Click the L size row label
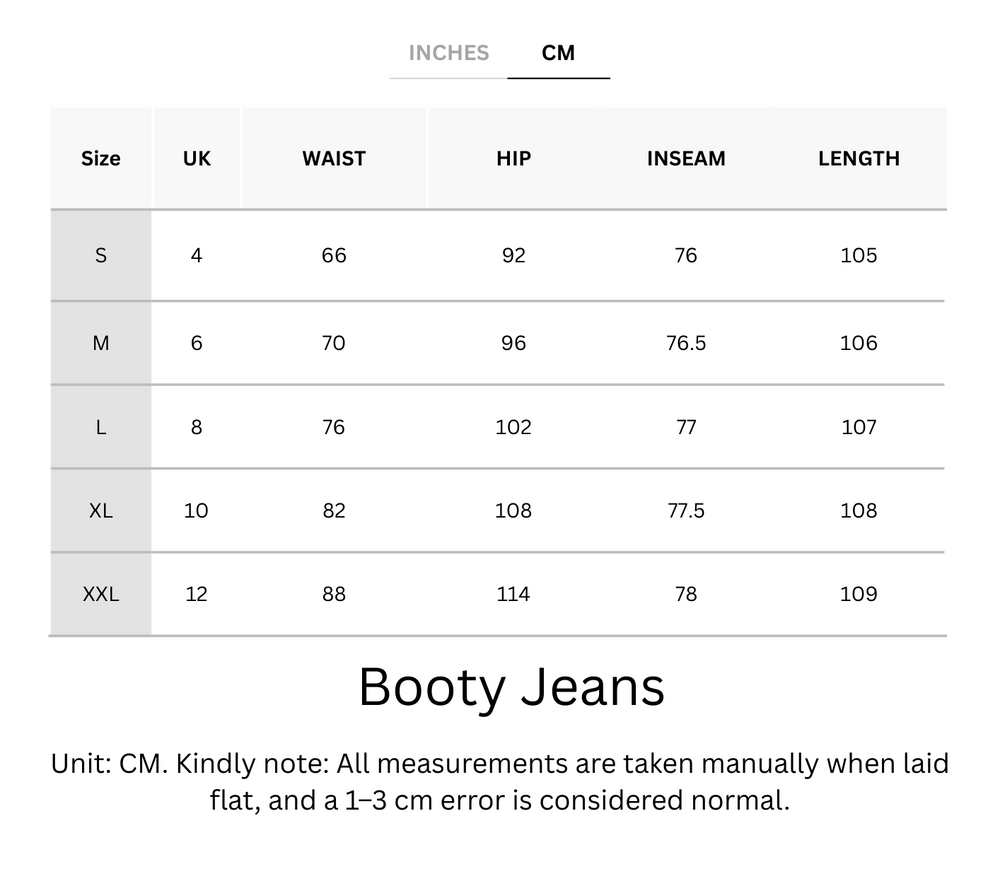The width and height of the screenshot is (1000, 869). click(x=100, y=426)
